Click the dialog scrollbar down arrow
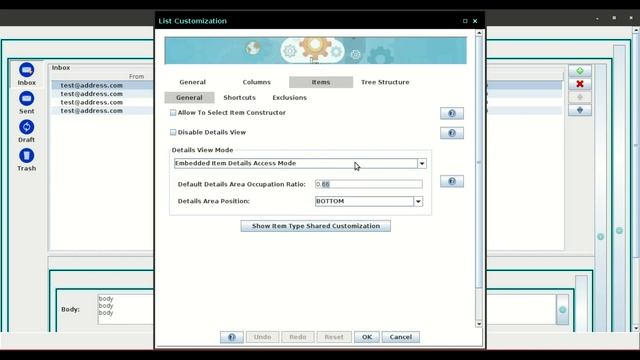The width and height of the screenshot is (640, 360). [479, 324]
